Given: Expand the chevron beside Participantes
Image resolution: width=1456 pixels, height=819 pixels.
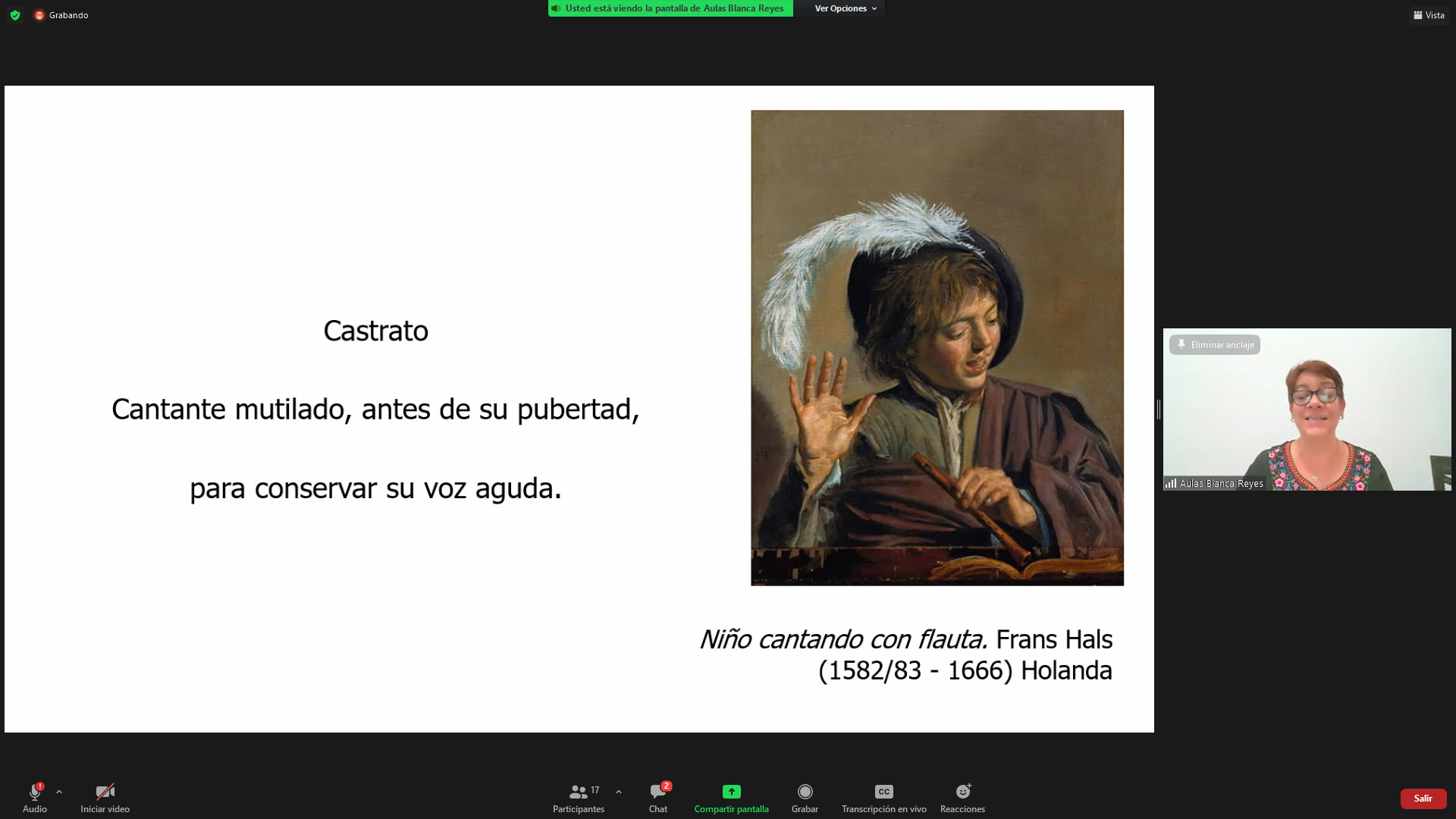Looking at the screenshot, I should tap(619, 792).
